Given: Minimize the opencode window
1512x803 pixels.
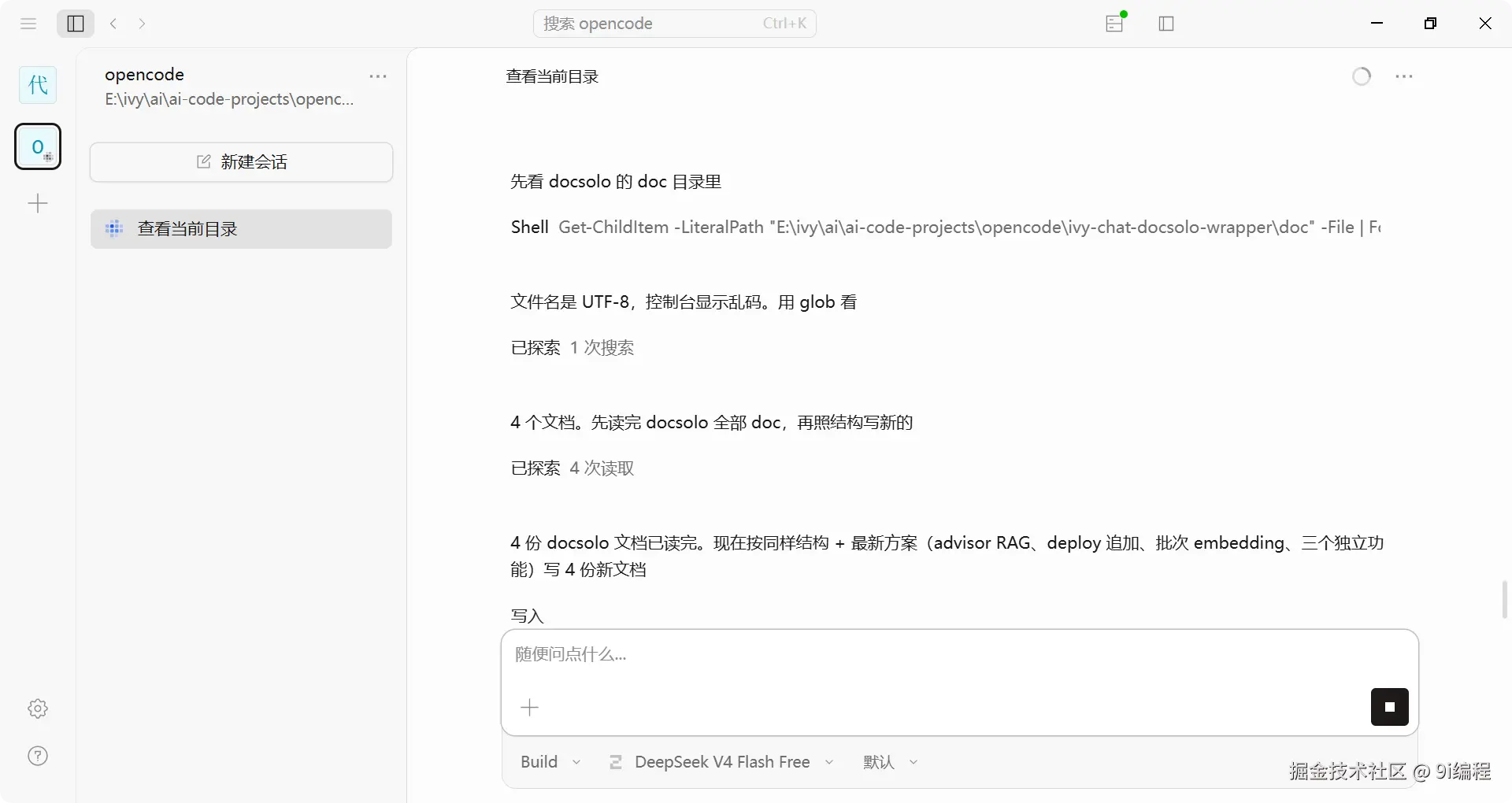Looking at the screenshot, I should coord(1377,24).
